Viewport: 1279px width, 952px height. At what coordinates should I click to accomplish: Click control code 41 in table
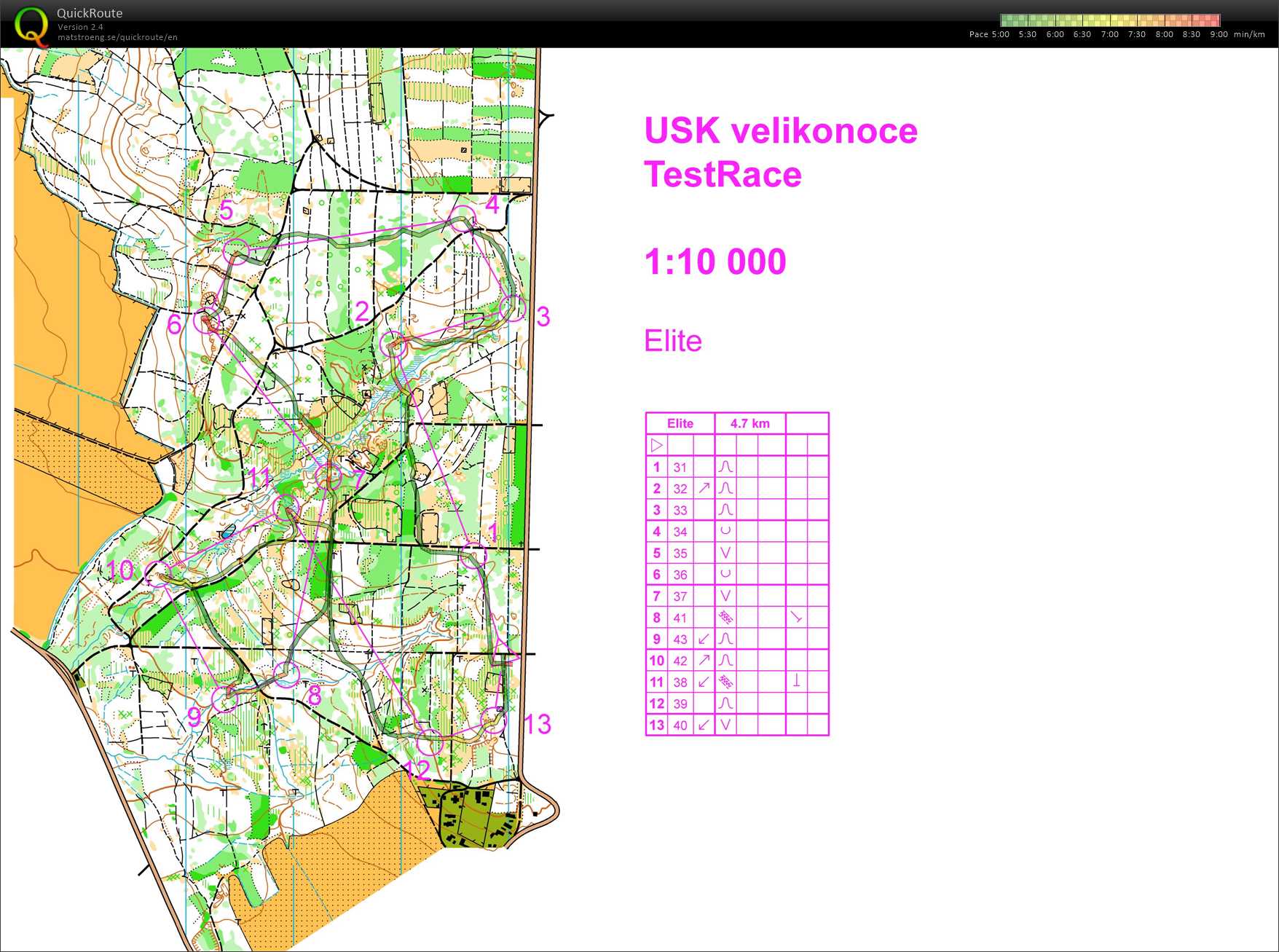680,618
